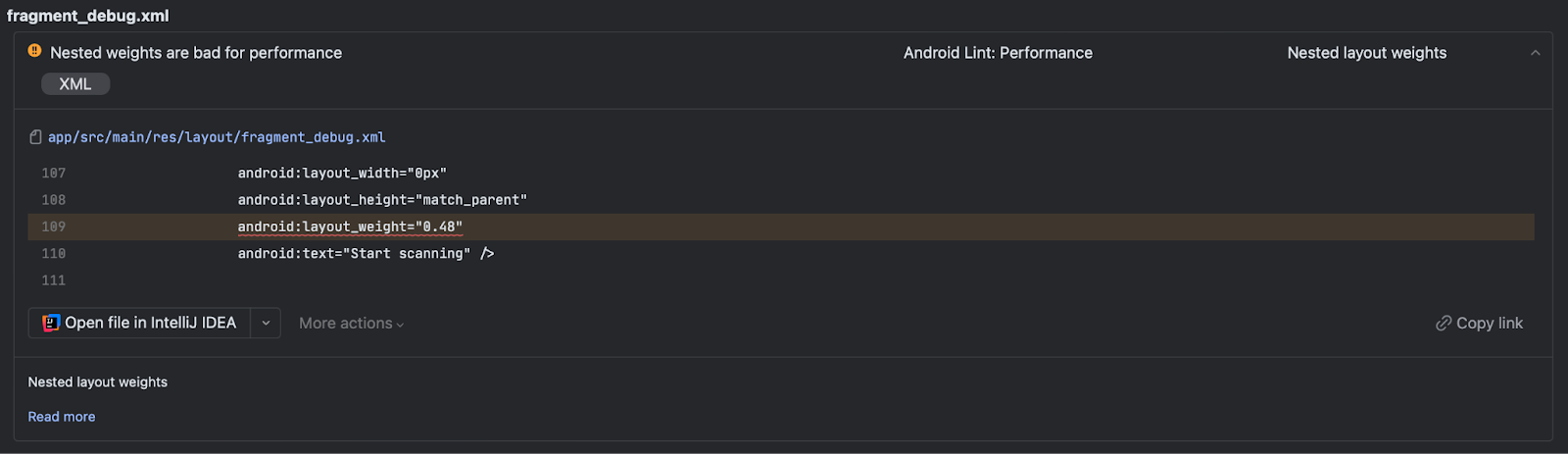Click the yellow warning severity icon
Screen dimensions: 1568x454
(x=34, y=51)
